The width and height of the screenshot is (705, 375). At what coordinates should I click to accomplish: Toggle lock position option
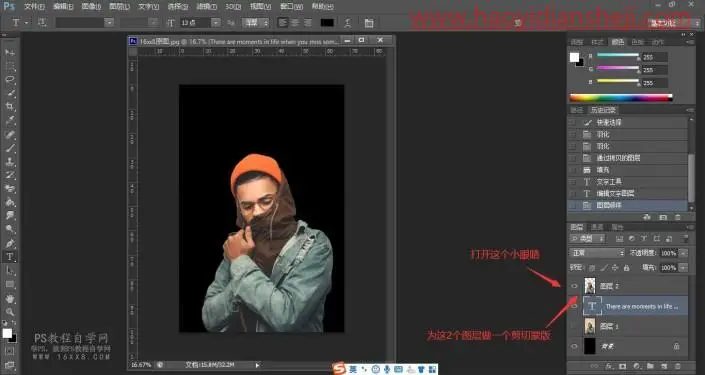(x=615, y=268)
